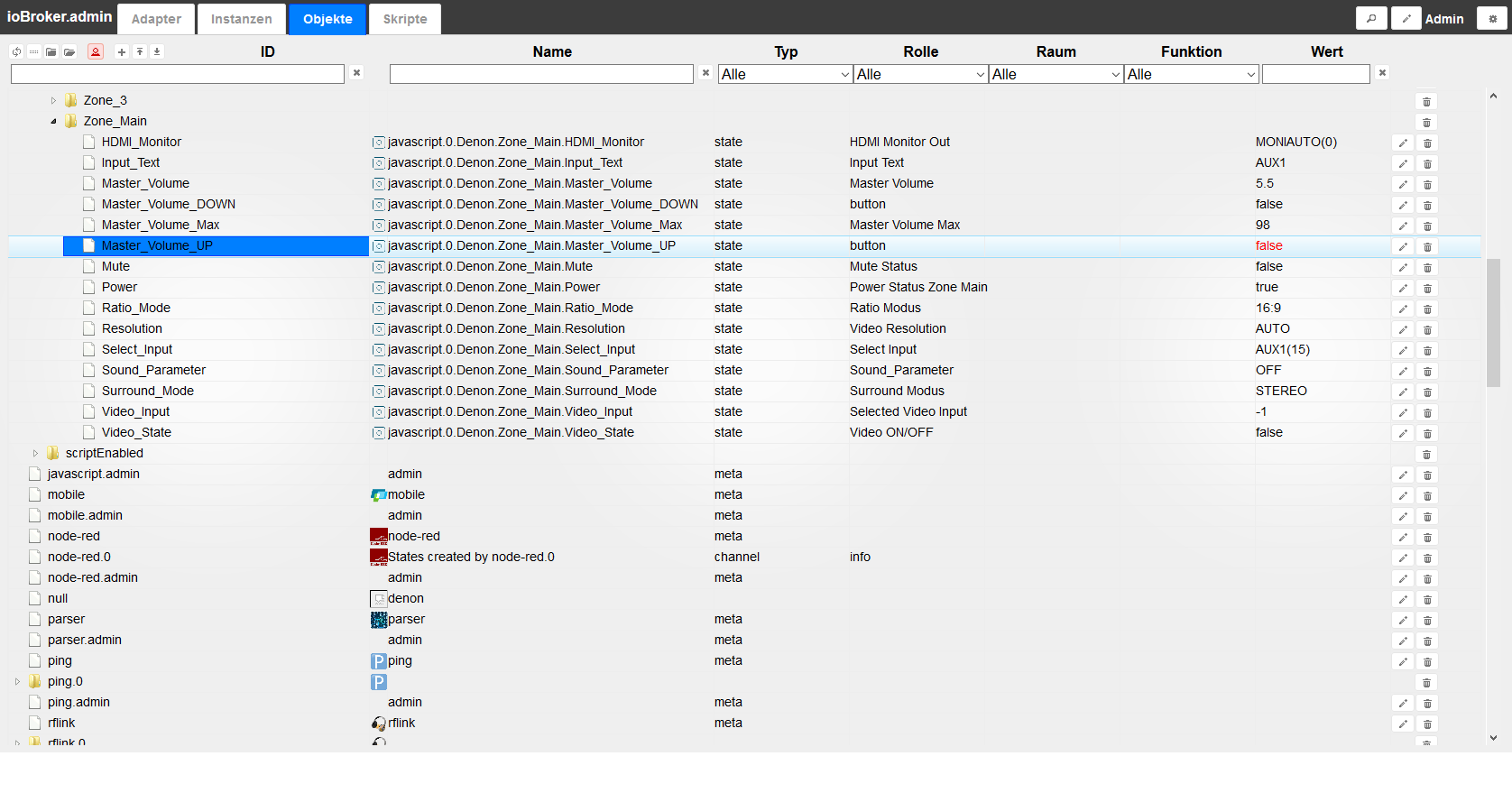Viewport: 1512px width, 793px height.
Task: Click the pencil edit button beside Admin
Action: (x=1406, y=18)
